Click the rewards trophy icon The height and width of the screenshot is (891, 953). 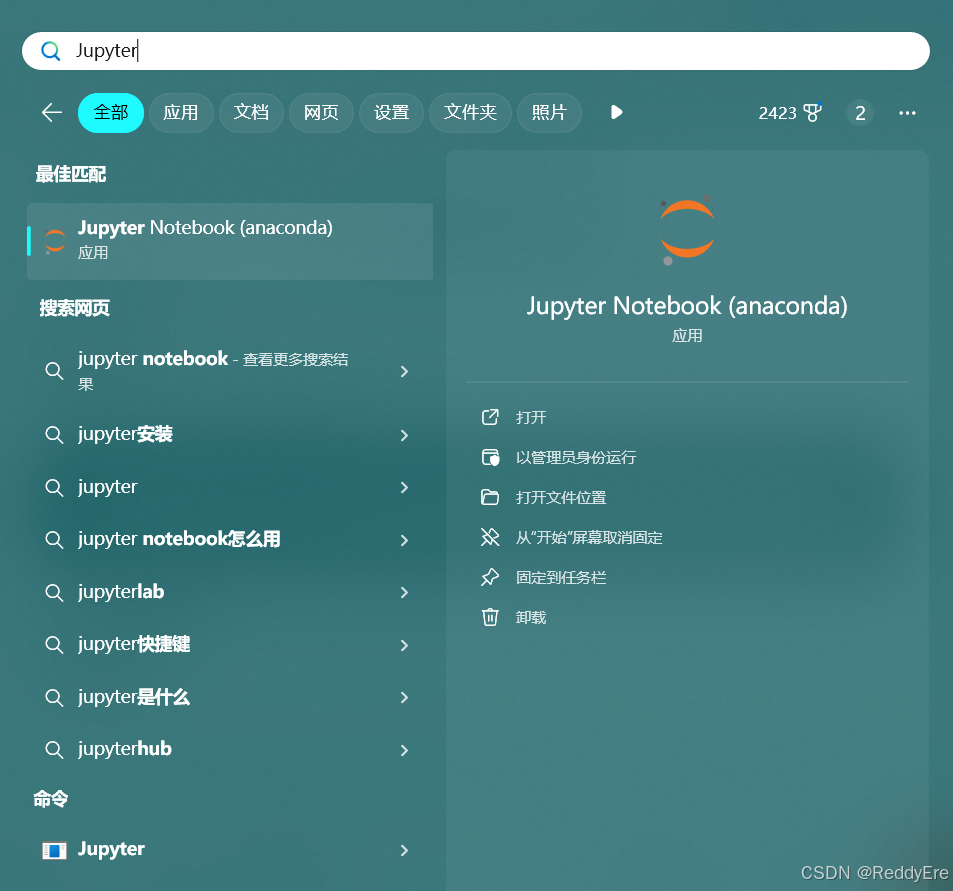pos(813,112)
